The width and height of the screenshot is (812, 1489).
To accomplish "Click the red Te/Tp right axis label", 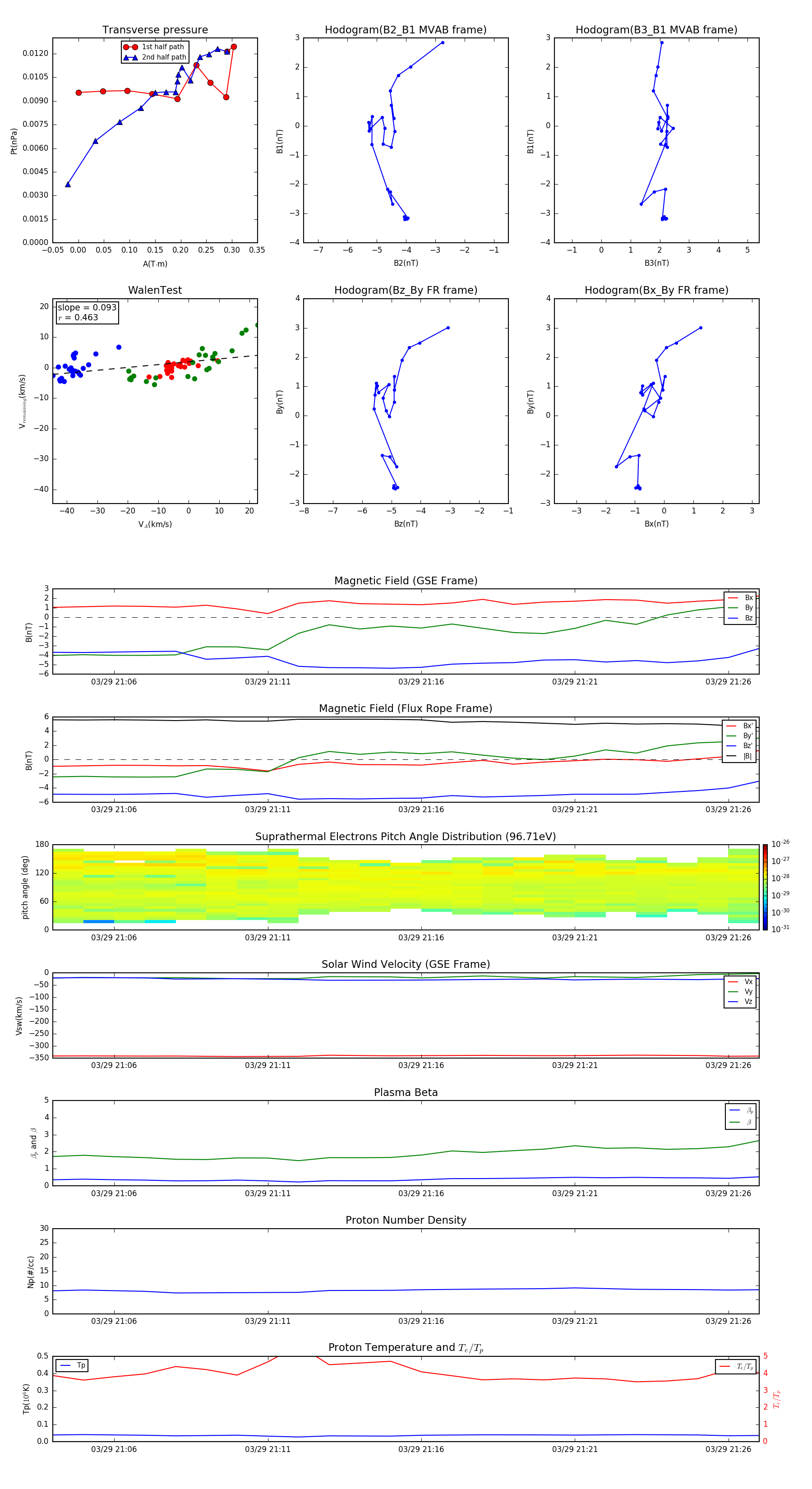I will [777, 1399].
